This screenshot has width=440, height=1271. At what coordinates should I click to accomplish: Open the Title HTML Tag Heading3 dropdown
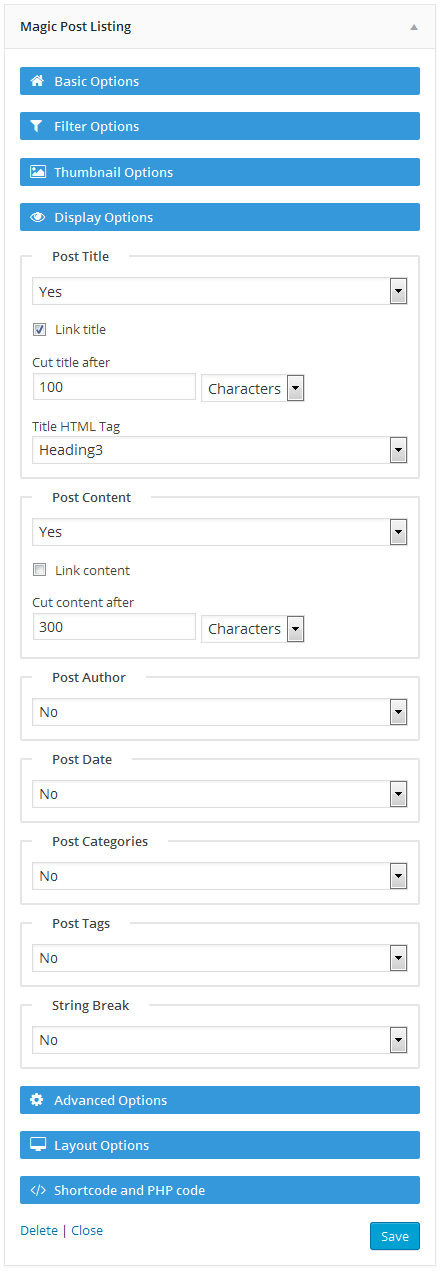pos(219,450)
